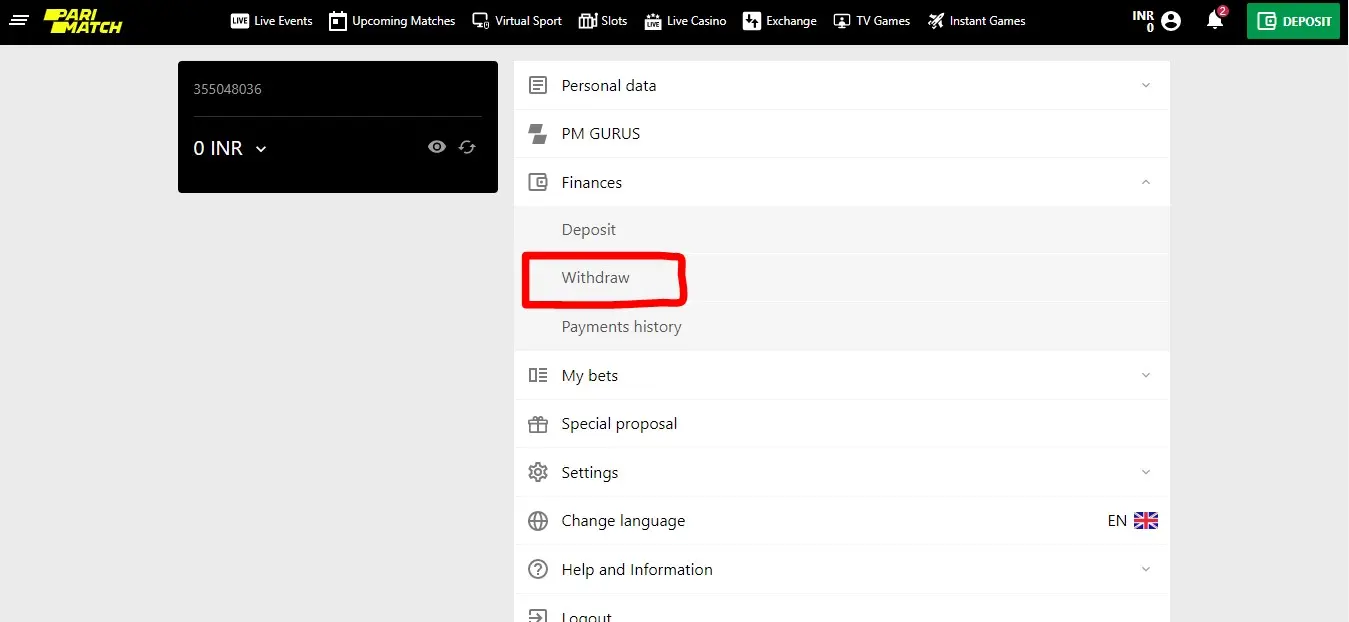This screenshot has height=622, width=1349.
Task: Click the Change language globe icon
Action: click(x=538, y=521)
